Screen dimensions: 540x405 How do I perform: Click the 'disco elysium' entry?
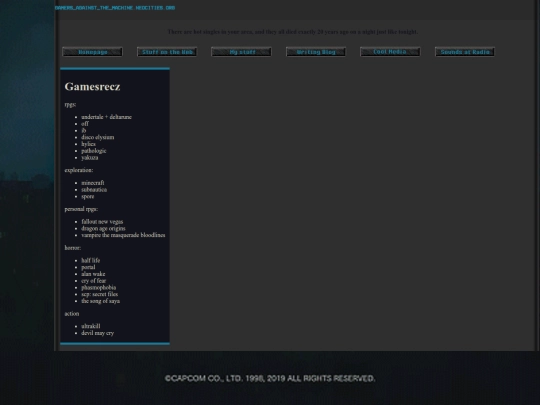[x=97, y=137]
